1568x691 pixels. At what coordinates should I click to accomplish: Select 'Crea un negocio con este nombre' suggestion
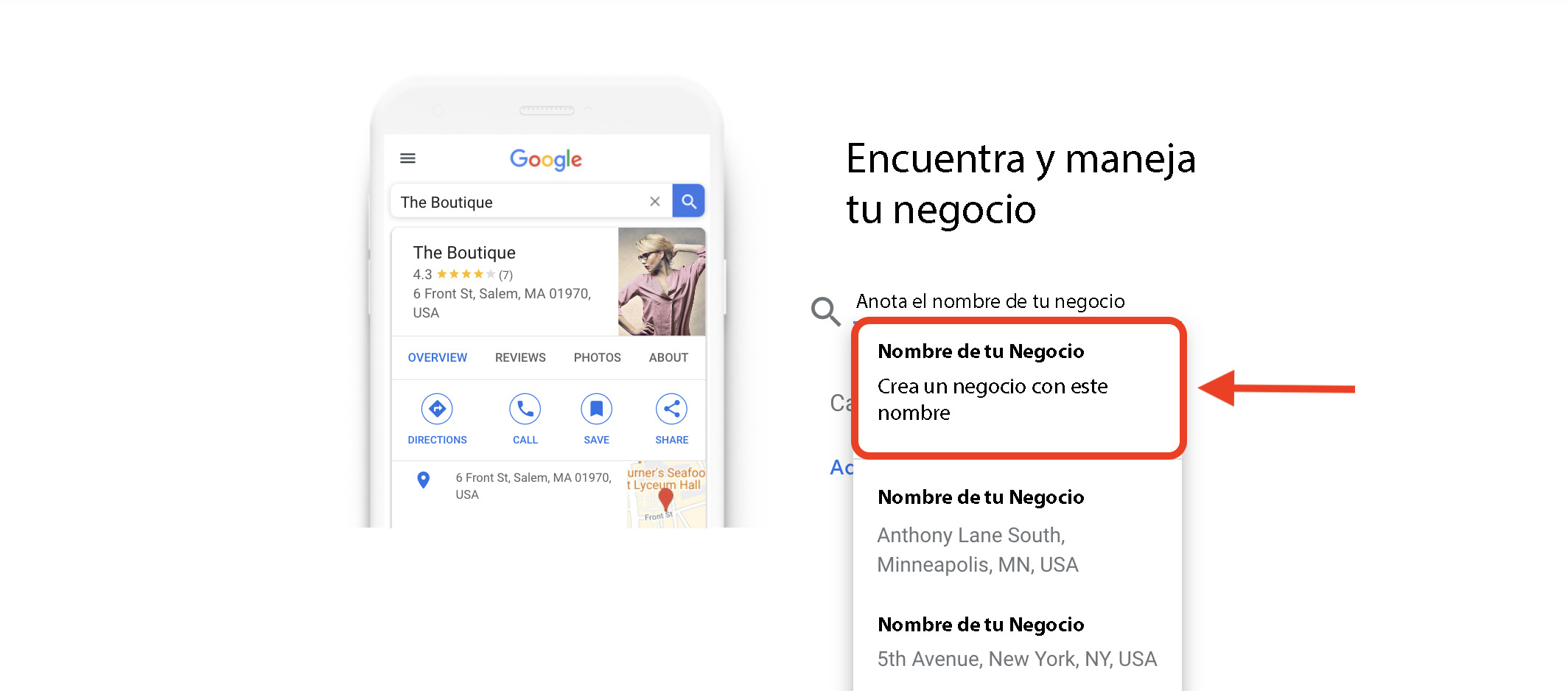click(1018, 388)
